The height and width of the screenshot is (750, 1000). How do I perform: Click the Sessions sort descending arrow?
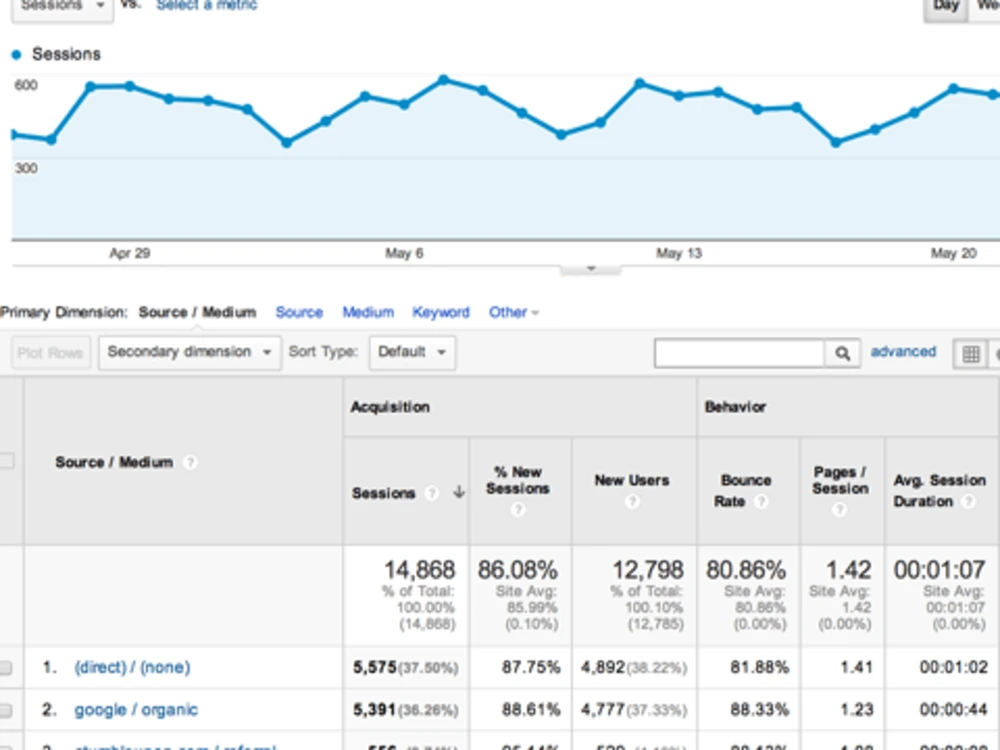tap(459, 492)
